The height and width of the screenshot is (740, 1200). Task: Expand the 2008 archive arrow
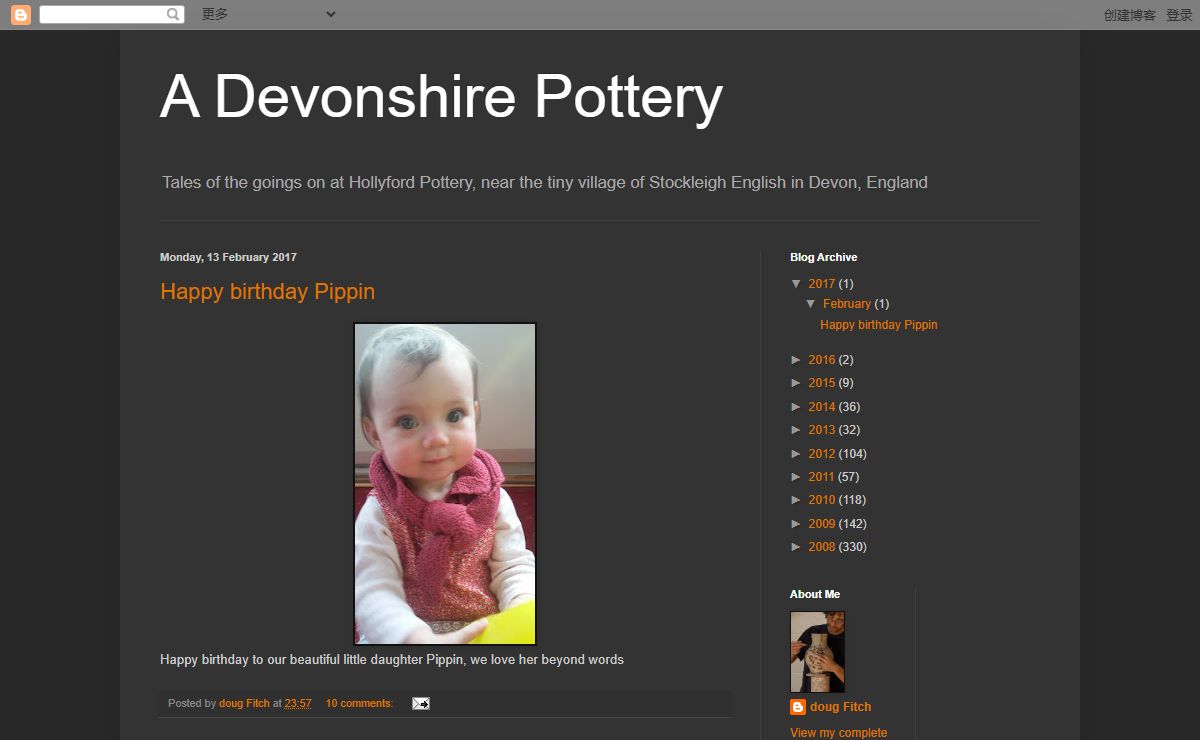(x=796, y=547)
